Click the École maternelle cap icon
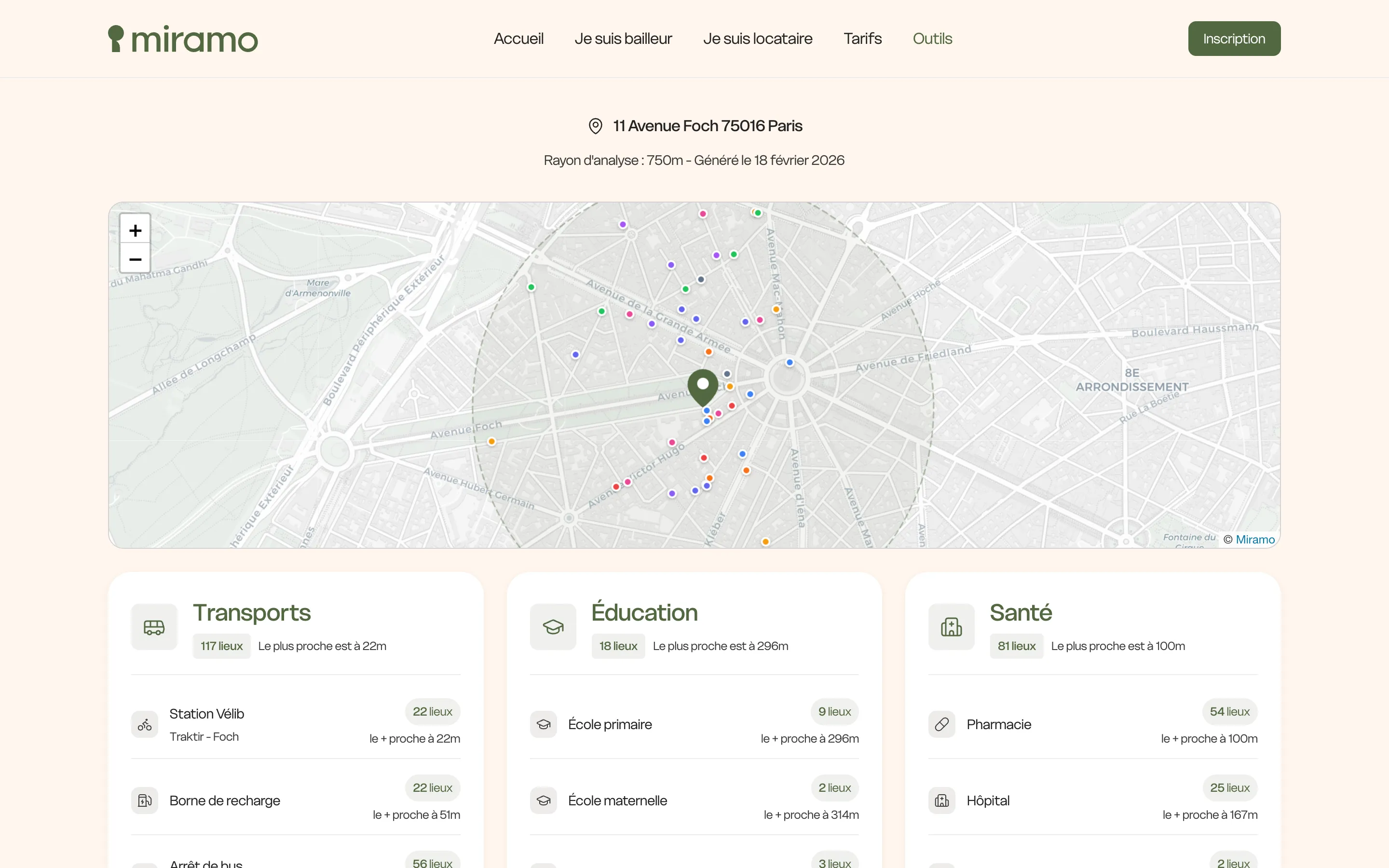 coord(543,800)
